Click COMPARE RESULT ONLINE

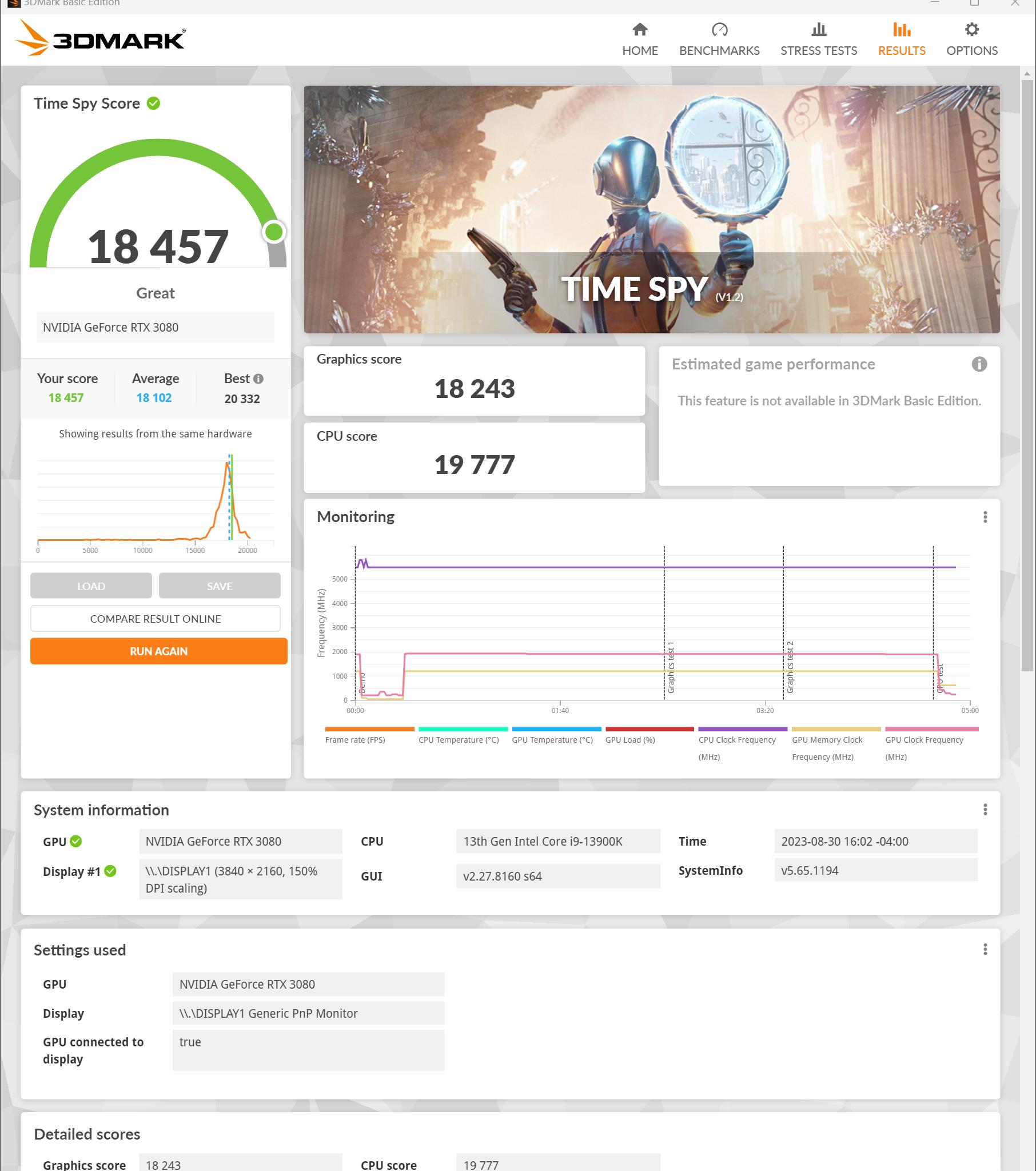click(x=156, y=618)
